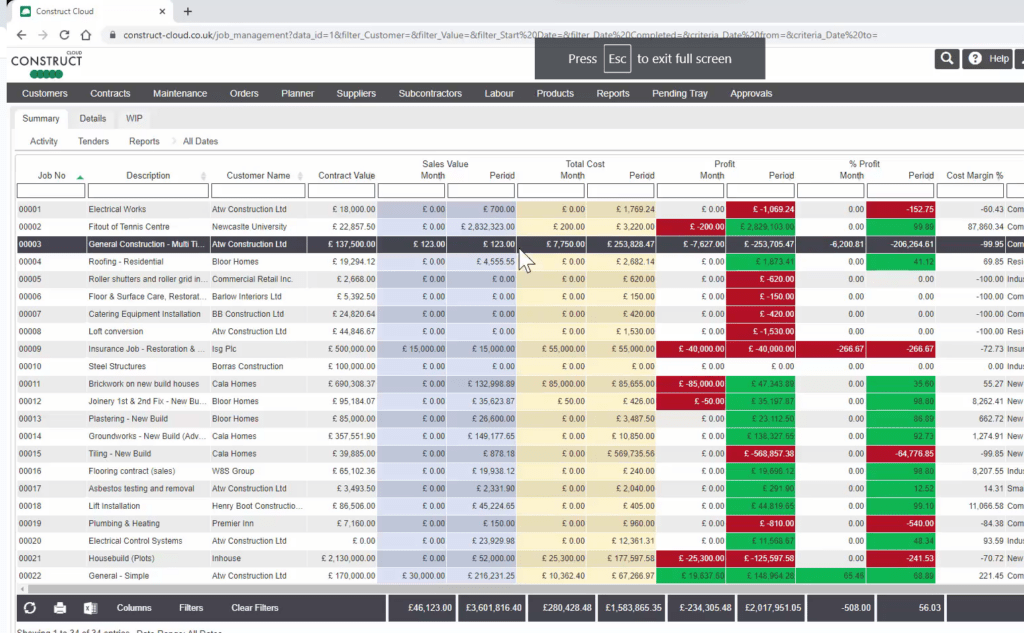The image size is (1024, 633).
Task: Select Housebuild (Plots) job row
Action: [520, 559]
